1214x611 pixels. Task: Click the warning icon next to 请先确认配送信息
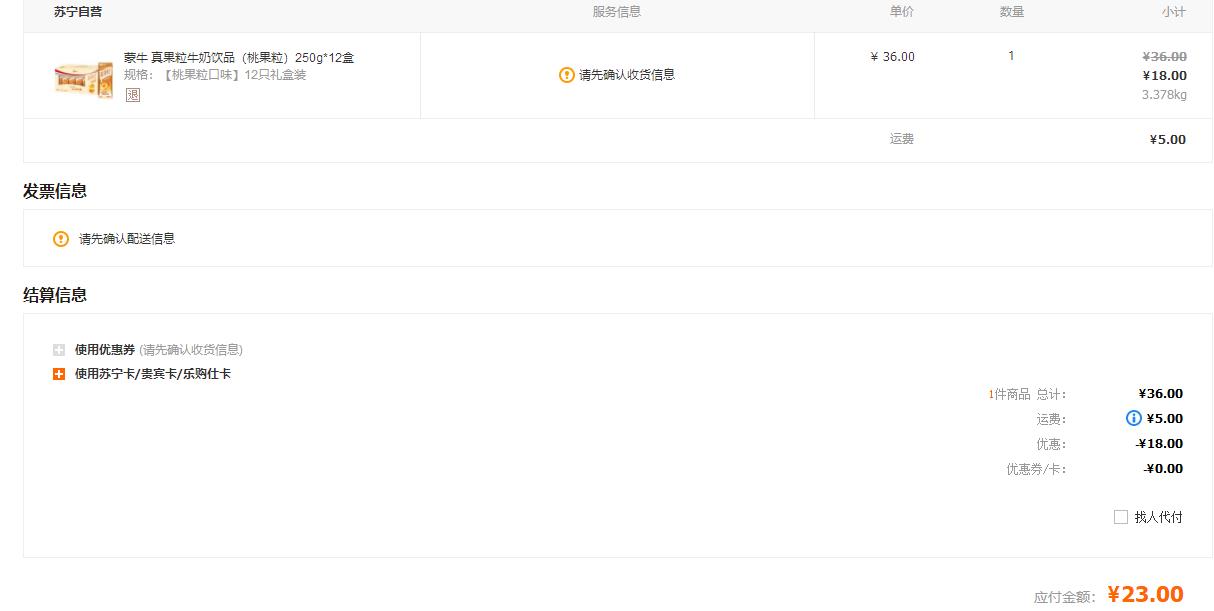[61, 239]
